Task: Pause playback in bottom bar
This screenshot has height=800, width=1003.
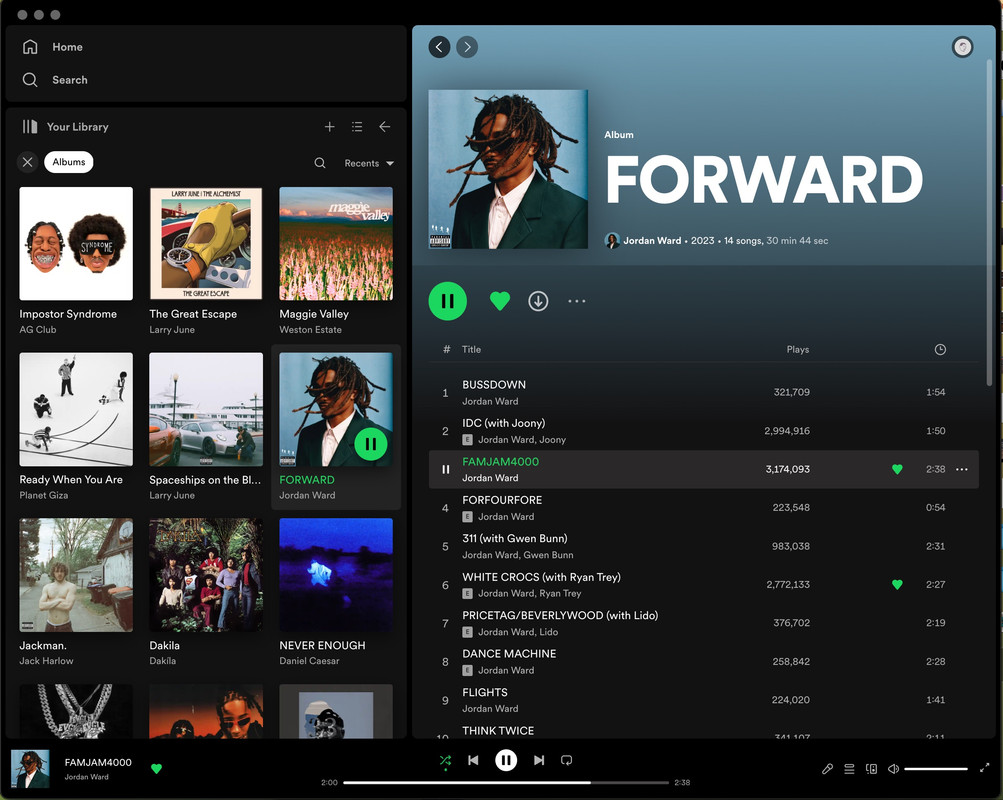Action: tap(506, 760)
